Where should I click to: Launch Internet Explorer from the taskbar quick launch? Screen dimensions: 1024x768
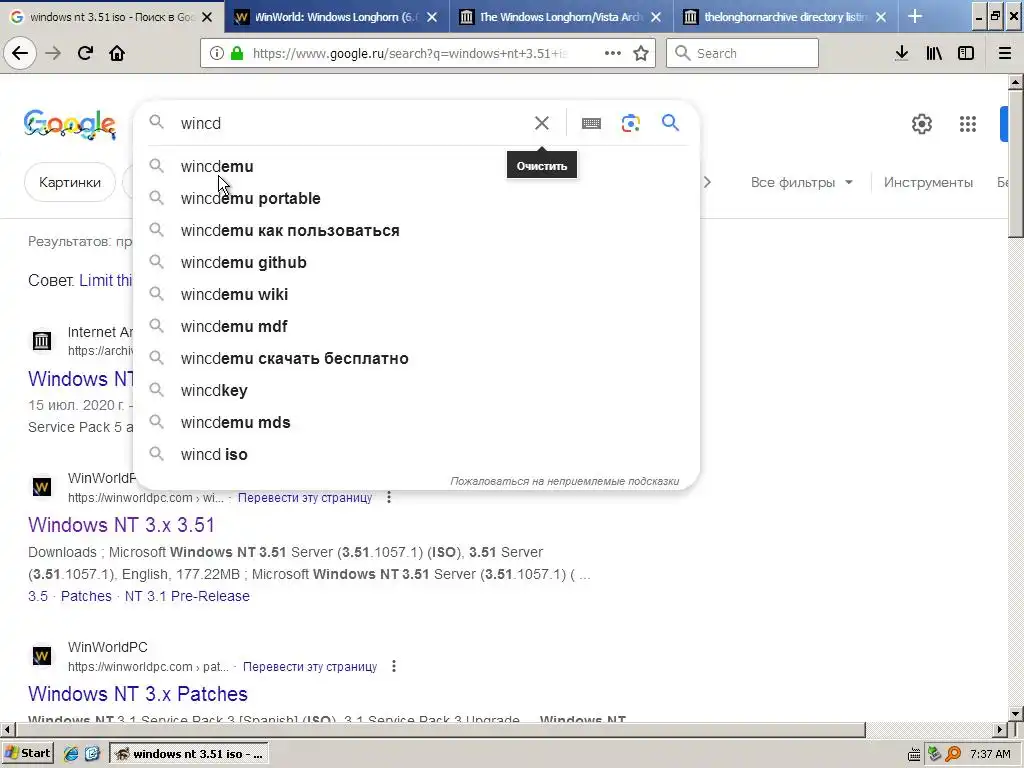coord(71,754)
